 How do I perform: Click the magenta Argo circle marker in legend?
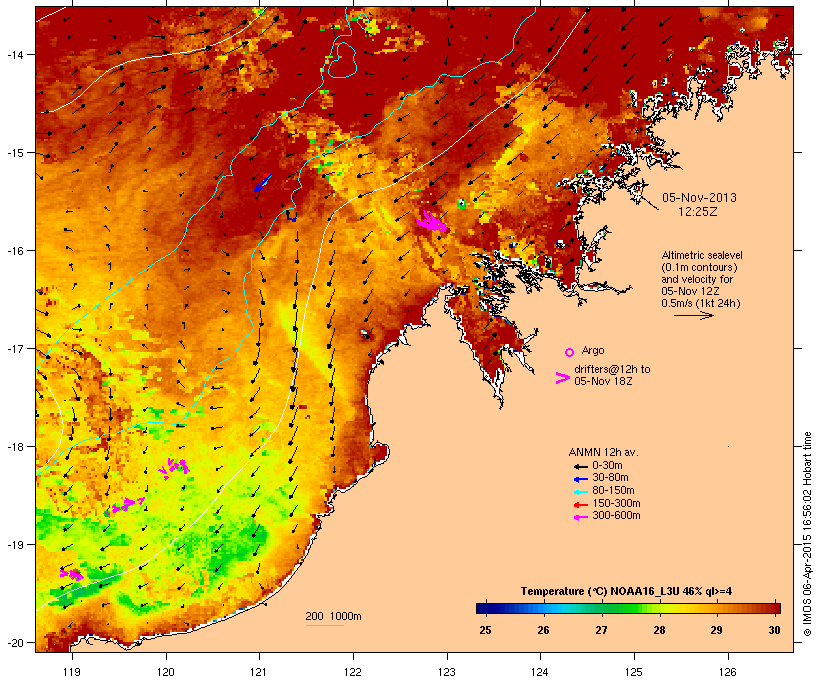570,352
